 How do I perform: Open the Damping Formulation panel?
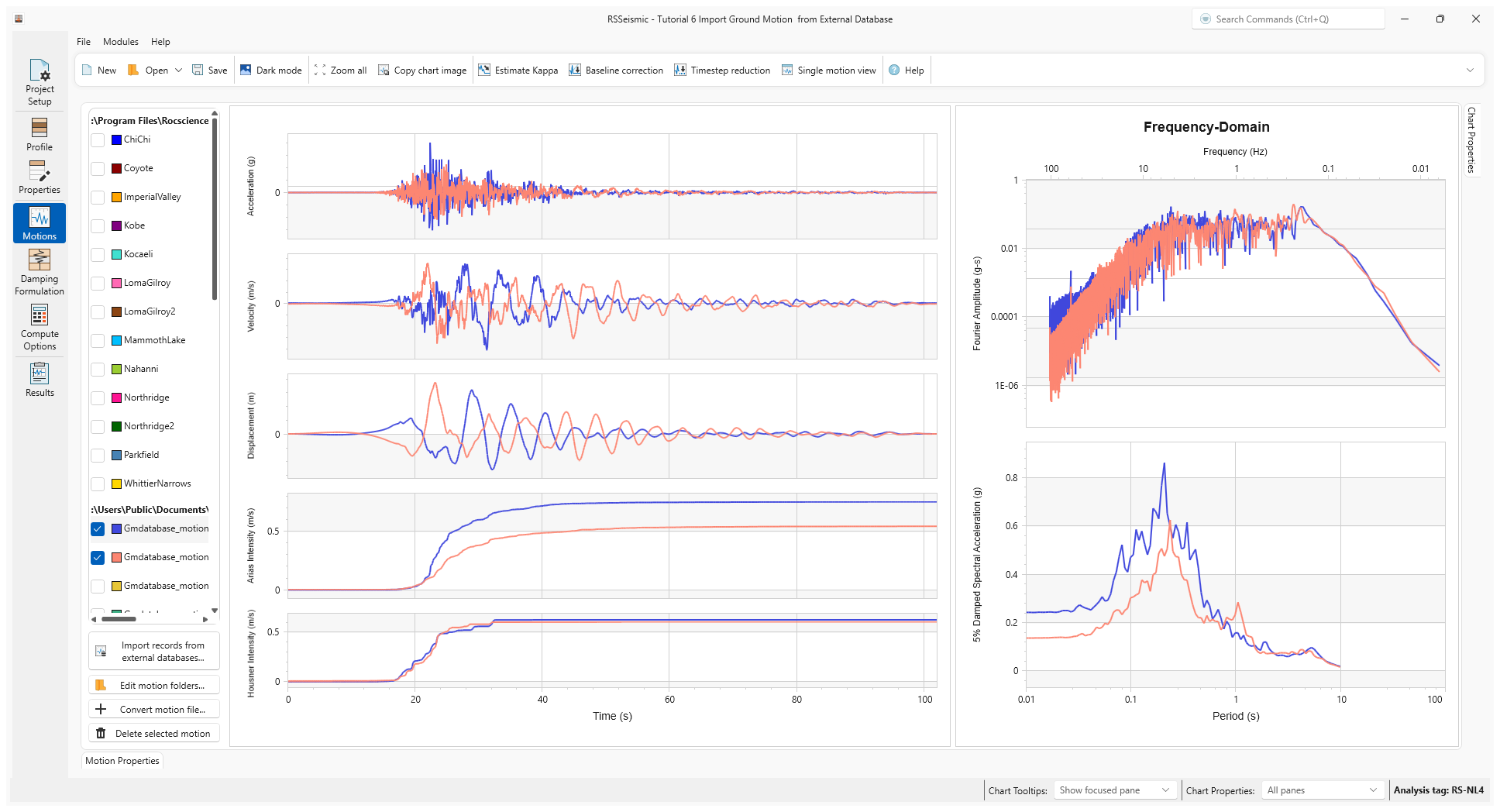click(x=39, y=271)
